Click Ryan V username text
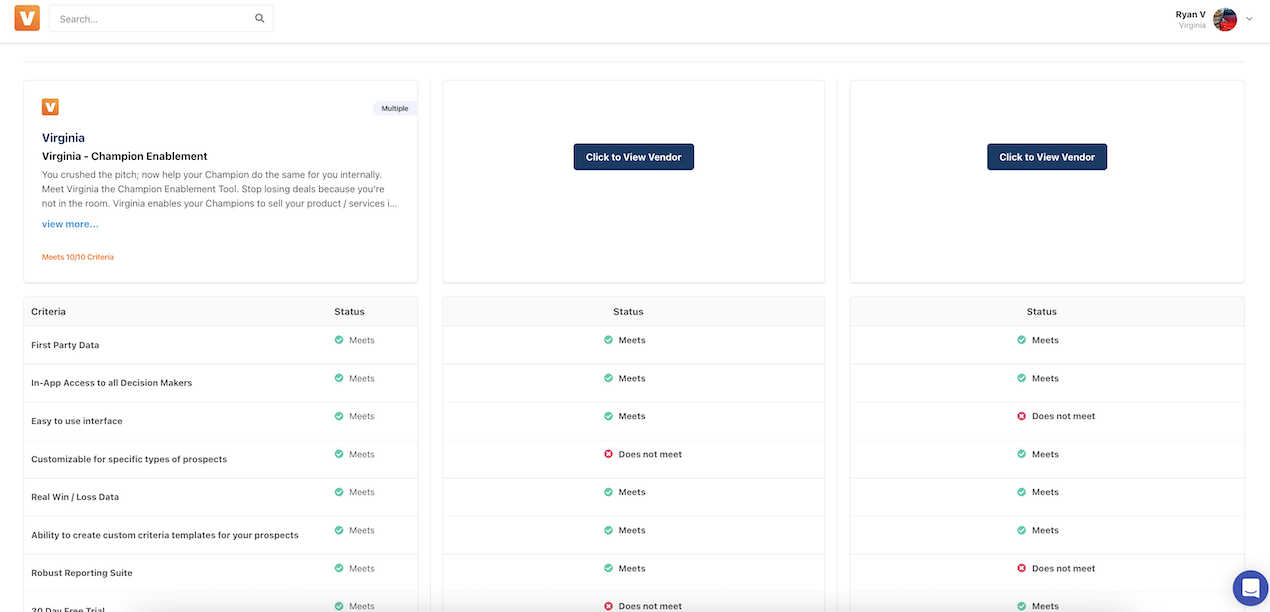 coord(1190,14)
